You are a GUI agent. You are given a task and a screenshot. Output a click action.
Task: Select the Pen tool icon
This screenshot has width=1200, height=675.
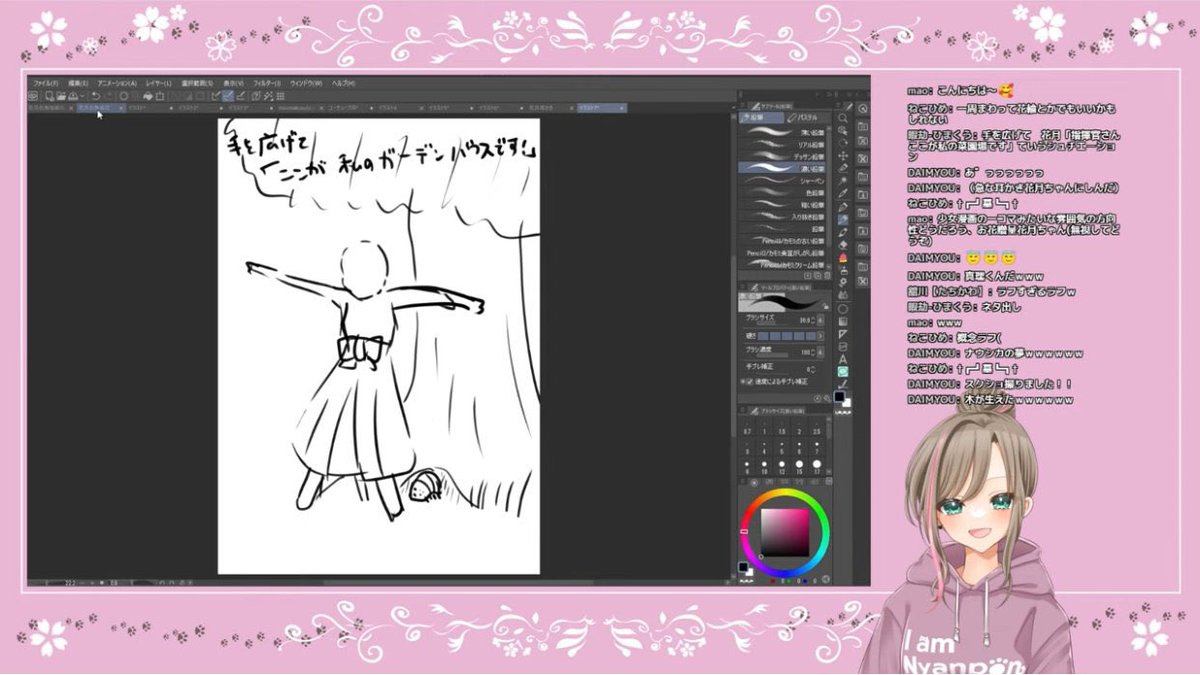tap(843, 206)
